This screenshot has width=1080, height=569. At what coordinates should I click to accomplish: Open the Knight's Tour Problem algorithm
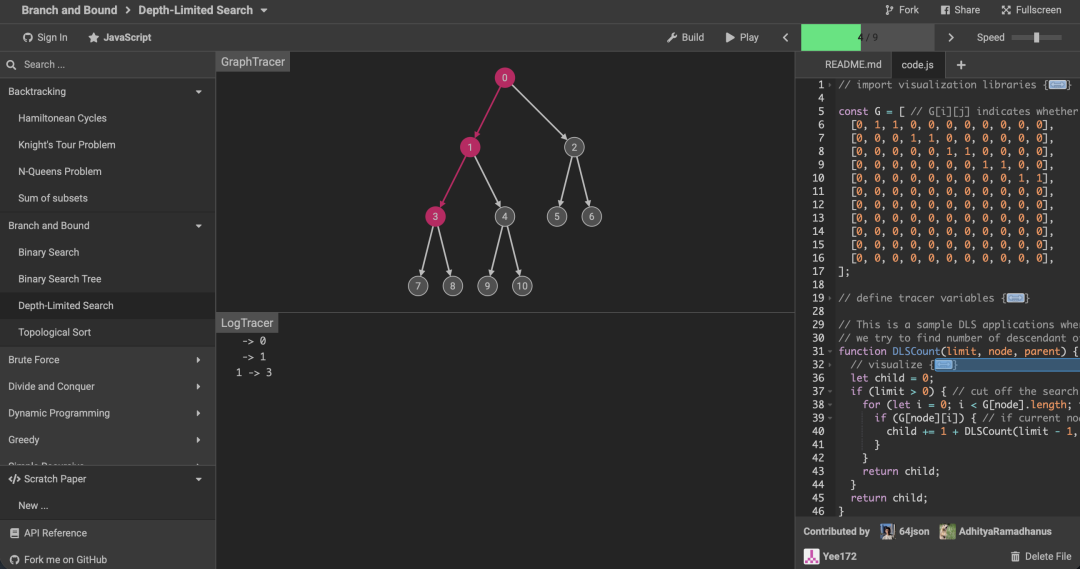(66, 145)
